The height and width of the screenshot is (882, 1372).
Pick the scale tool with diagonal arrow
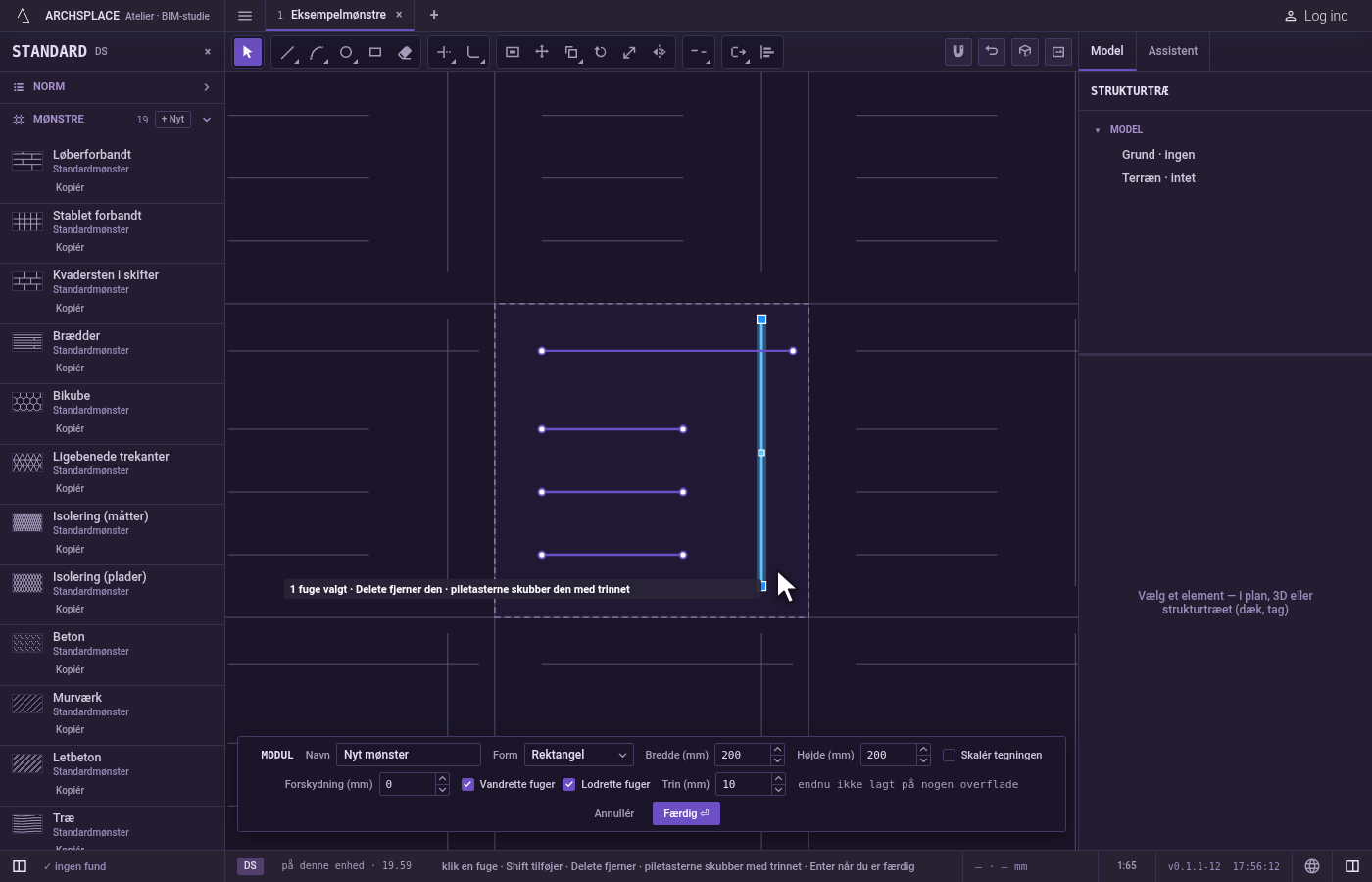630,52
